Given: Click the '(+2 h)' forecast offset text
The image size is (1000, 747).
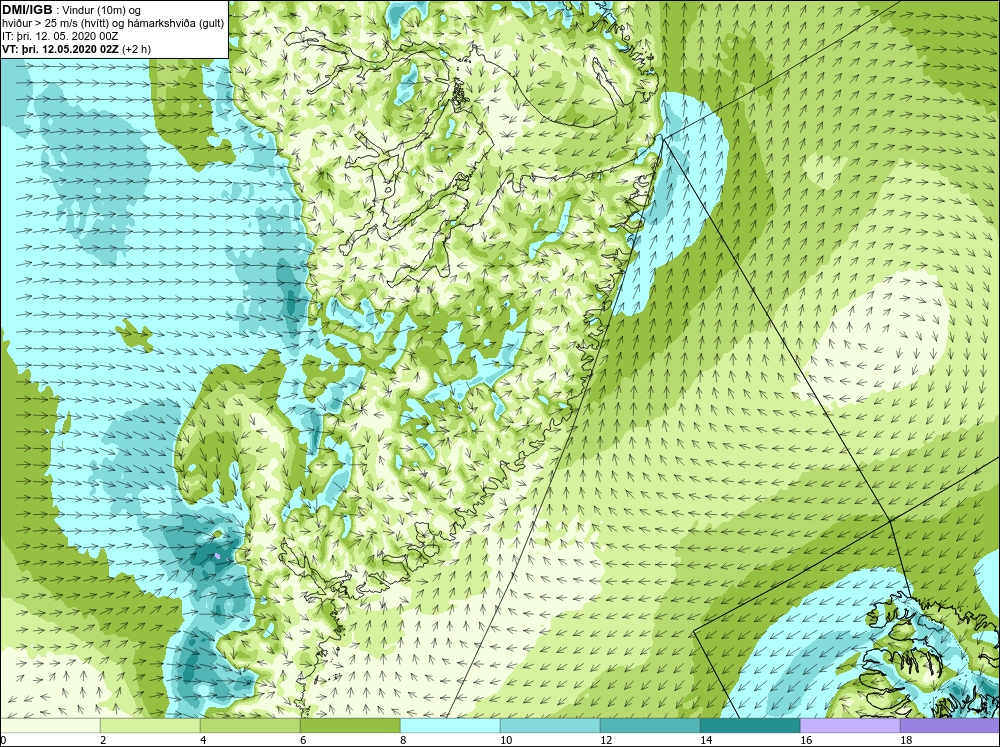Looking at the screenshot, I should [x=136, y=49].
